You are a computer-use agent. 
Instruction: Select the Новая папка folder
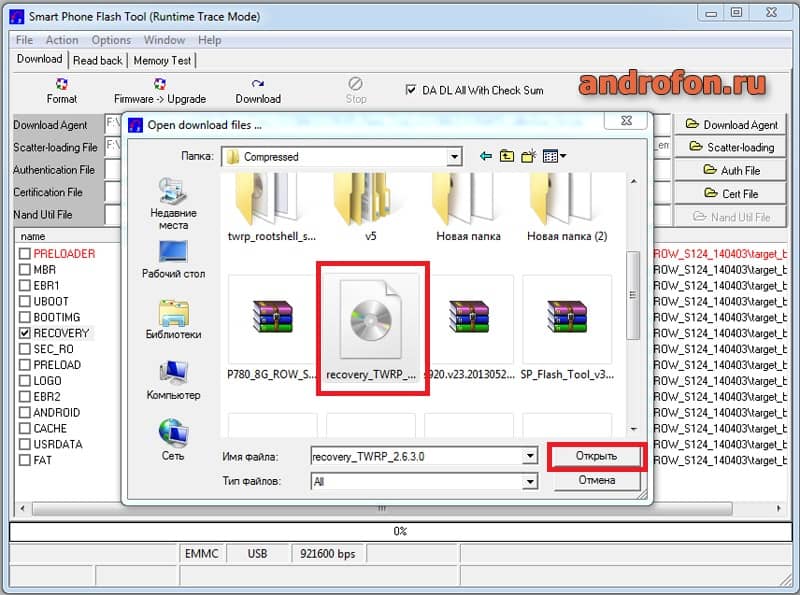pos(468,207)
